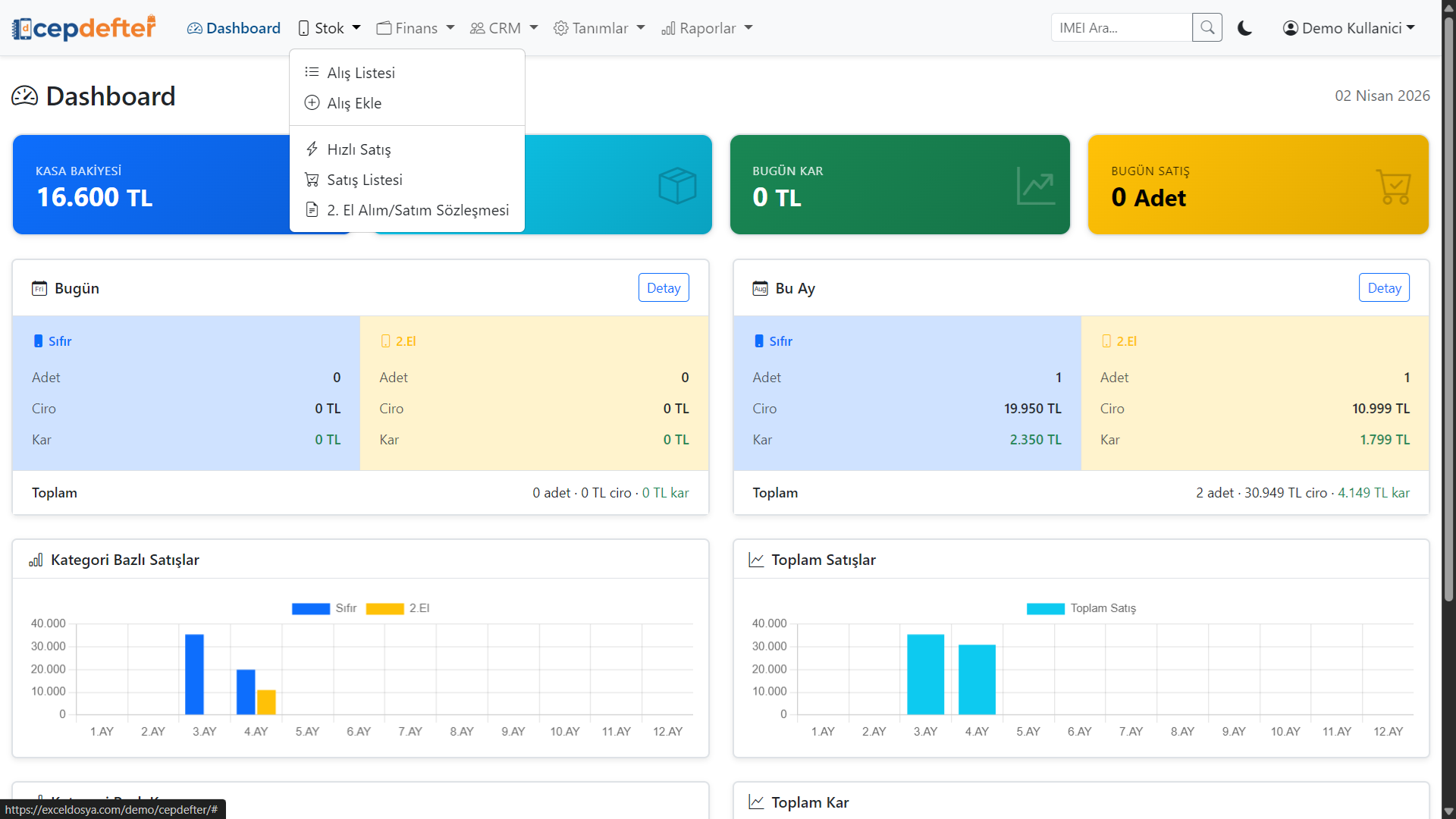The image size is (1456, 819).
Task: Open Detay for the Bu Ay panel
Action: pyautogui.click(x=1384, y=288)
